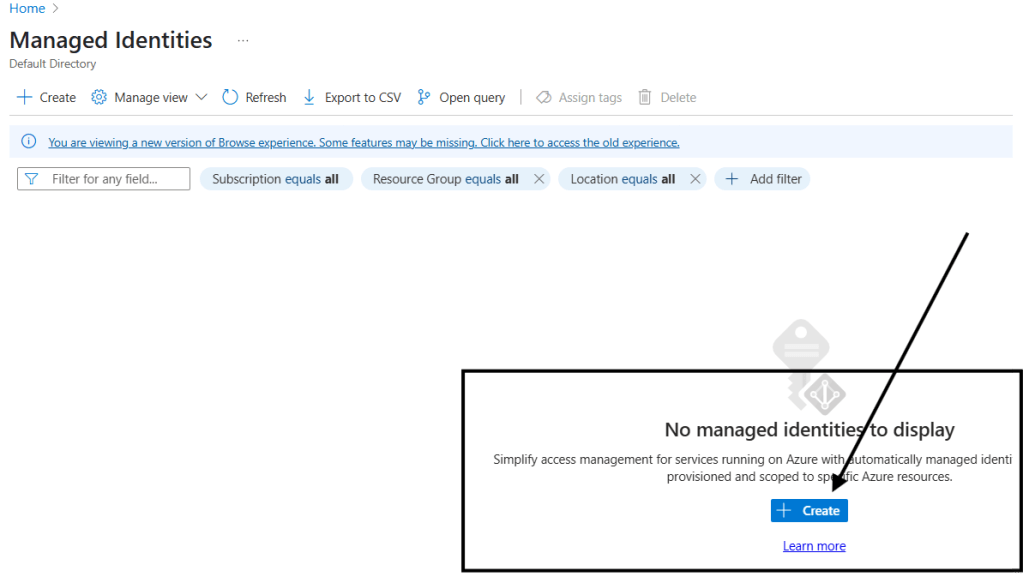Click the Delete trash can icon

click(645, 97)
